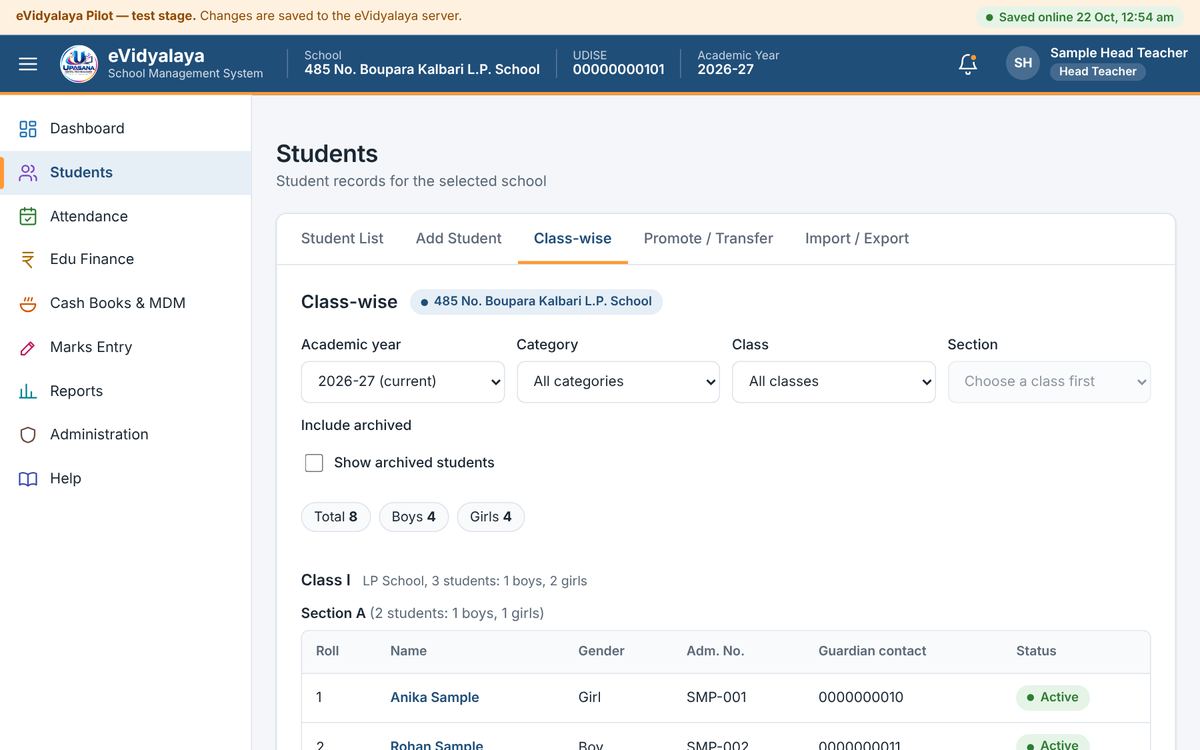Click the Section A heading text
This screenshot has width=1200, height=750.
coord(333,613)
